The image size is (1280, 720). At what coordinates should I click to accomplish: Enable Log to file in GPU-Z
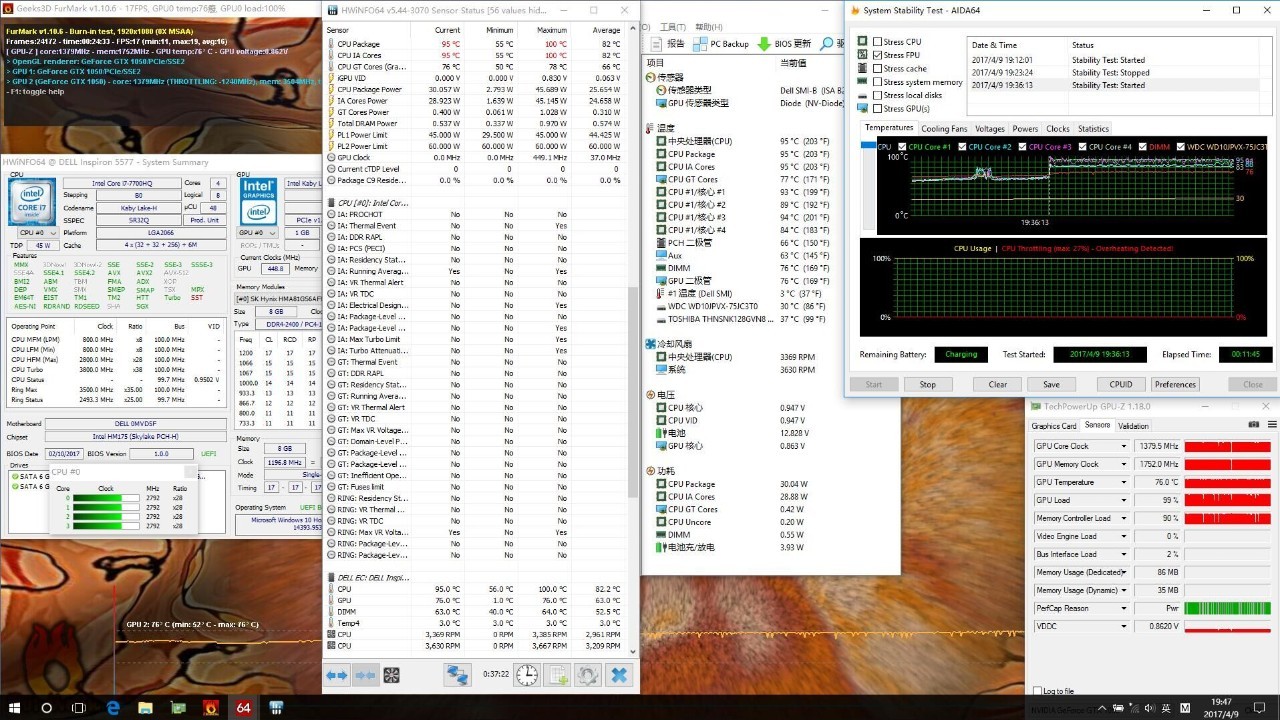click(1037, 691)
